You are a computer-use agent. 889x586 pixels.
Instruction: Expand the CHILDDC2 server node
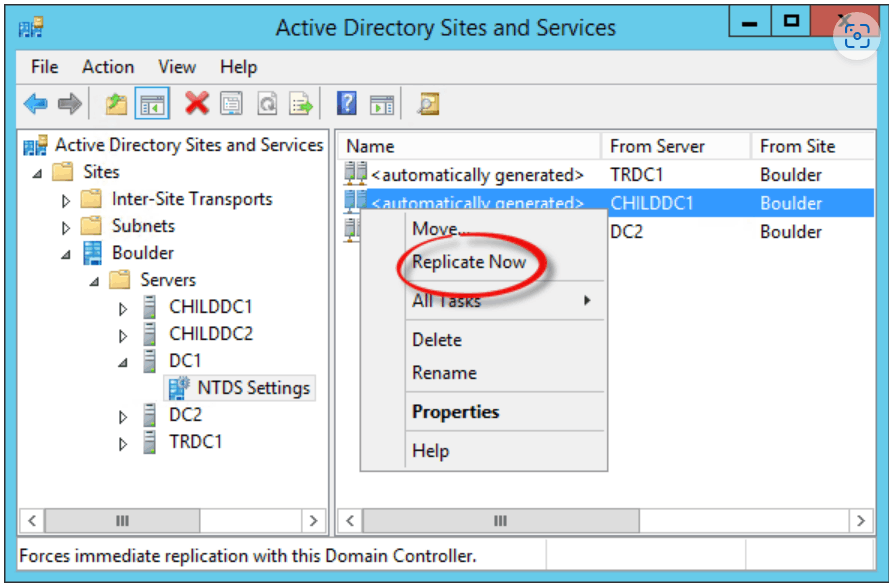[122, 336]
